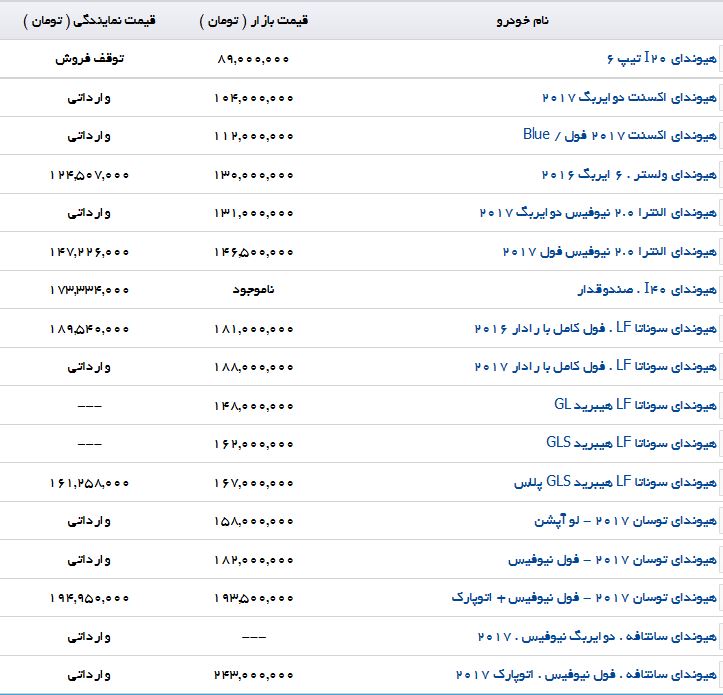Select وارداتی in سانتافه دو ایربگ row
The height and width of the screenshot is (695, 723).
pos(89,637)
